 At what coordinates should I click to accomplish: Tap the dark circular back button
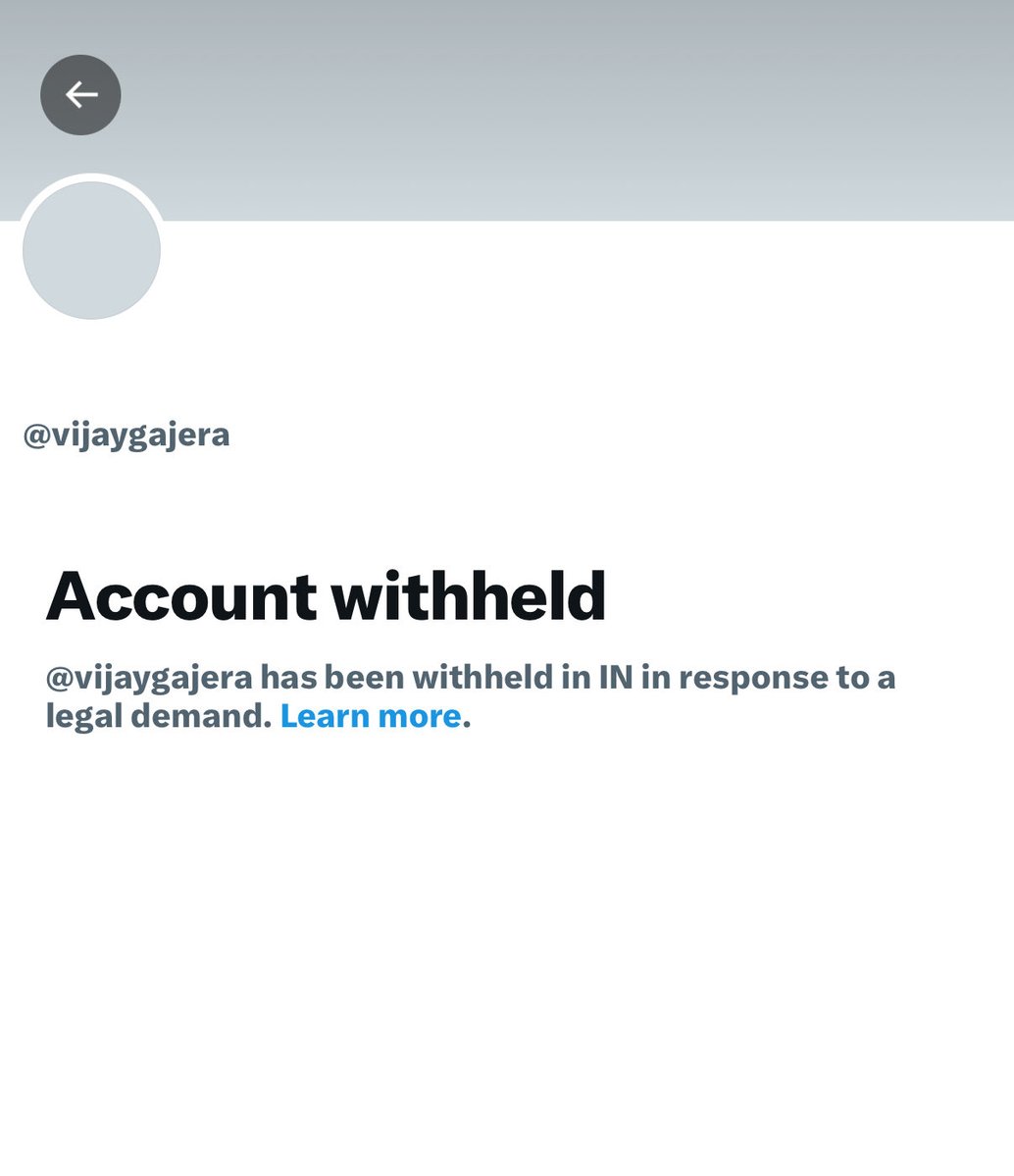coord(81,95)
